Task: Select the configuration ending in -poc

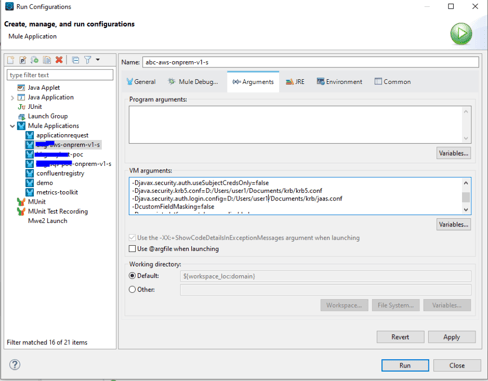Action: [59, 154]
